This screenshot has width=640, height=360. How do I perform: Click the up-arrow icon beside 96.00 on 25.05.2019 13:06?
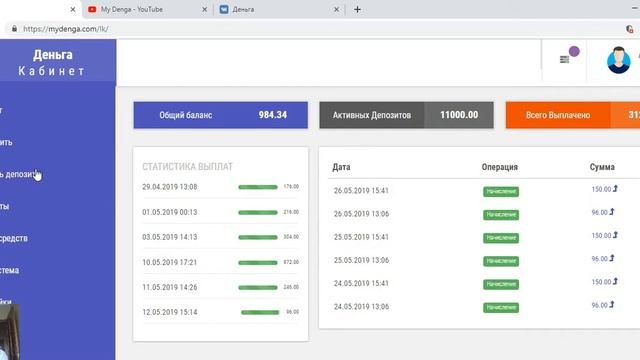point(612,258)
